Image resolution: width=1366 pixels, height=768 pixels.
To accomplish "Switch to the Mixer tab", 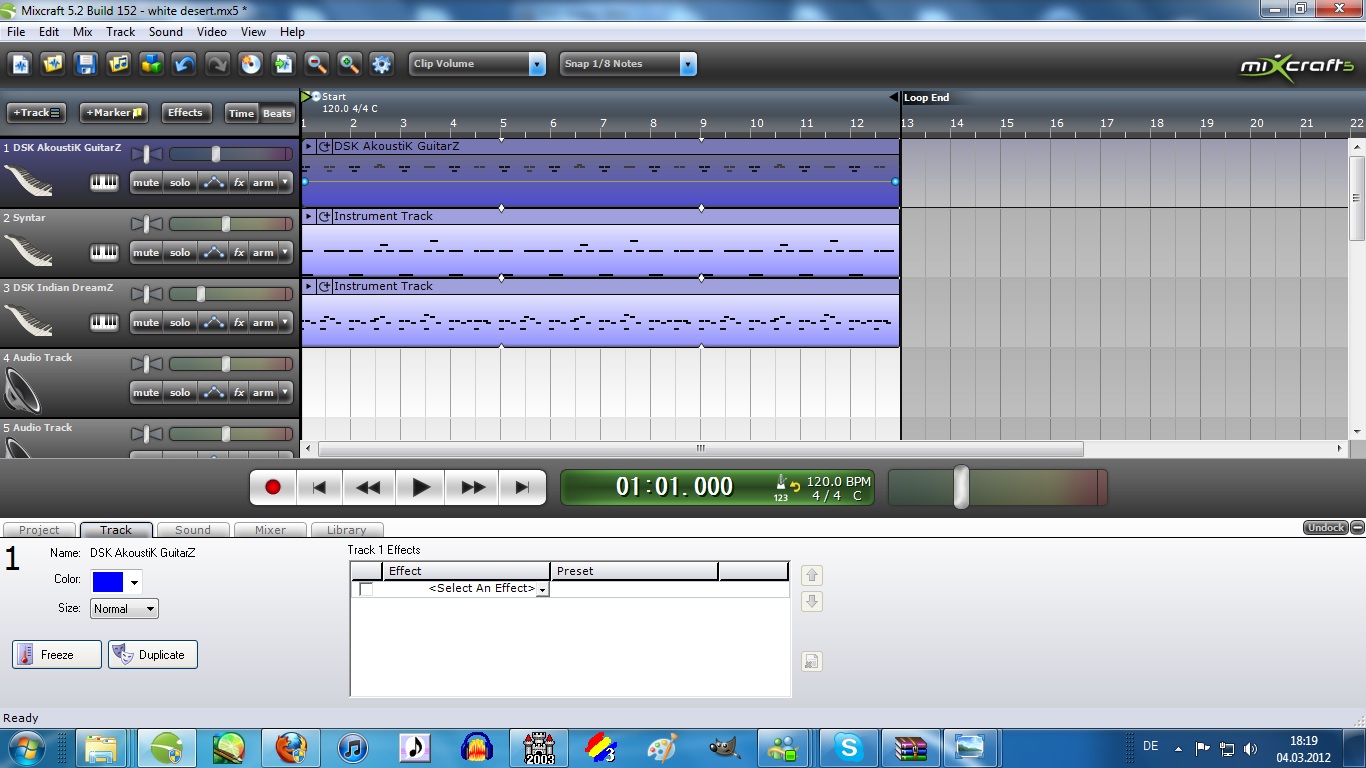I will pyautogui.click(x=270, y=530).
